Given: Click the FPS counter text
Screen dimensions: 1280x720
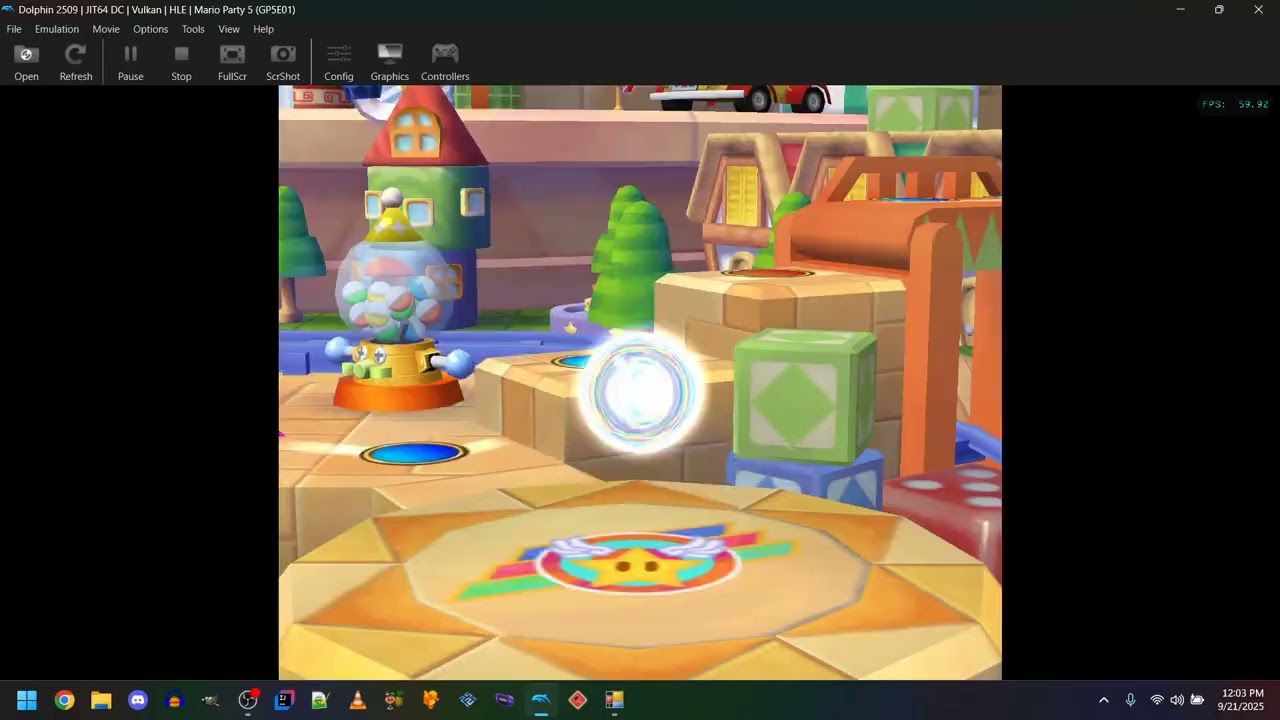Looking at the screenshot, I should [x=1235, y=104].
